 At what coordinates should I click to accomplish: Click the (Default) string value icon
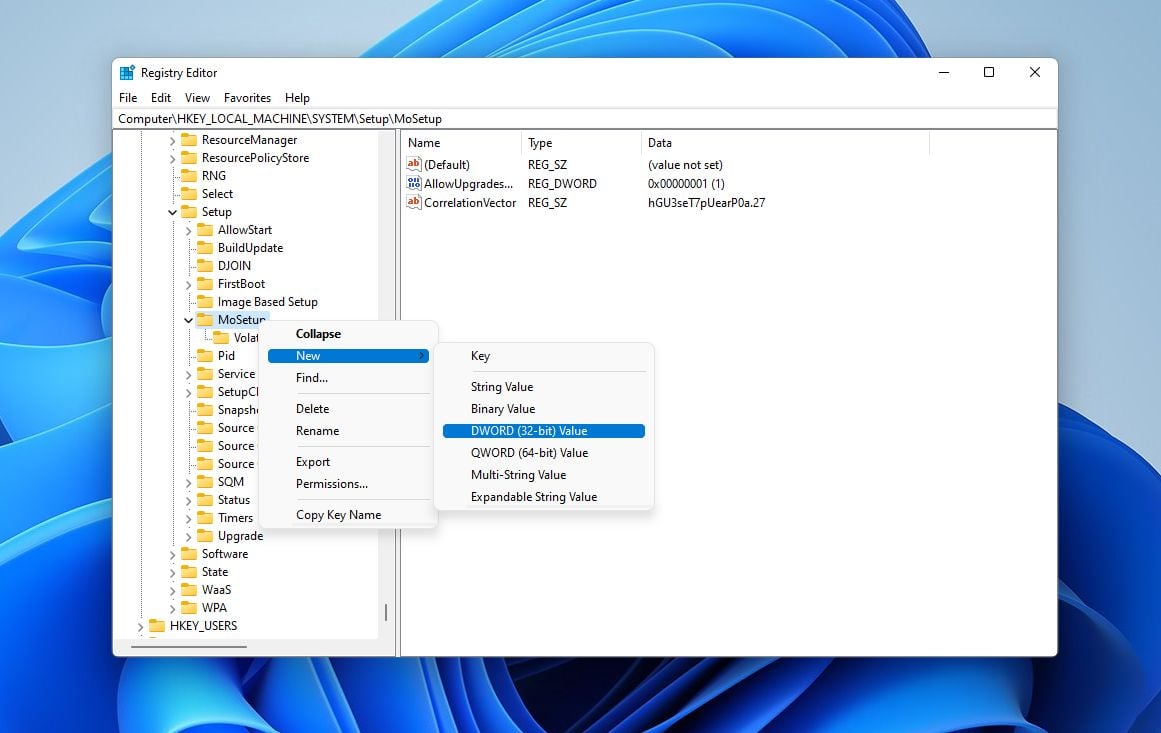[x=415, y=165]
